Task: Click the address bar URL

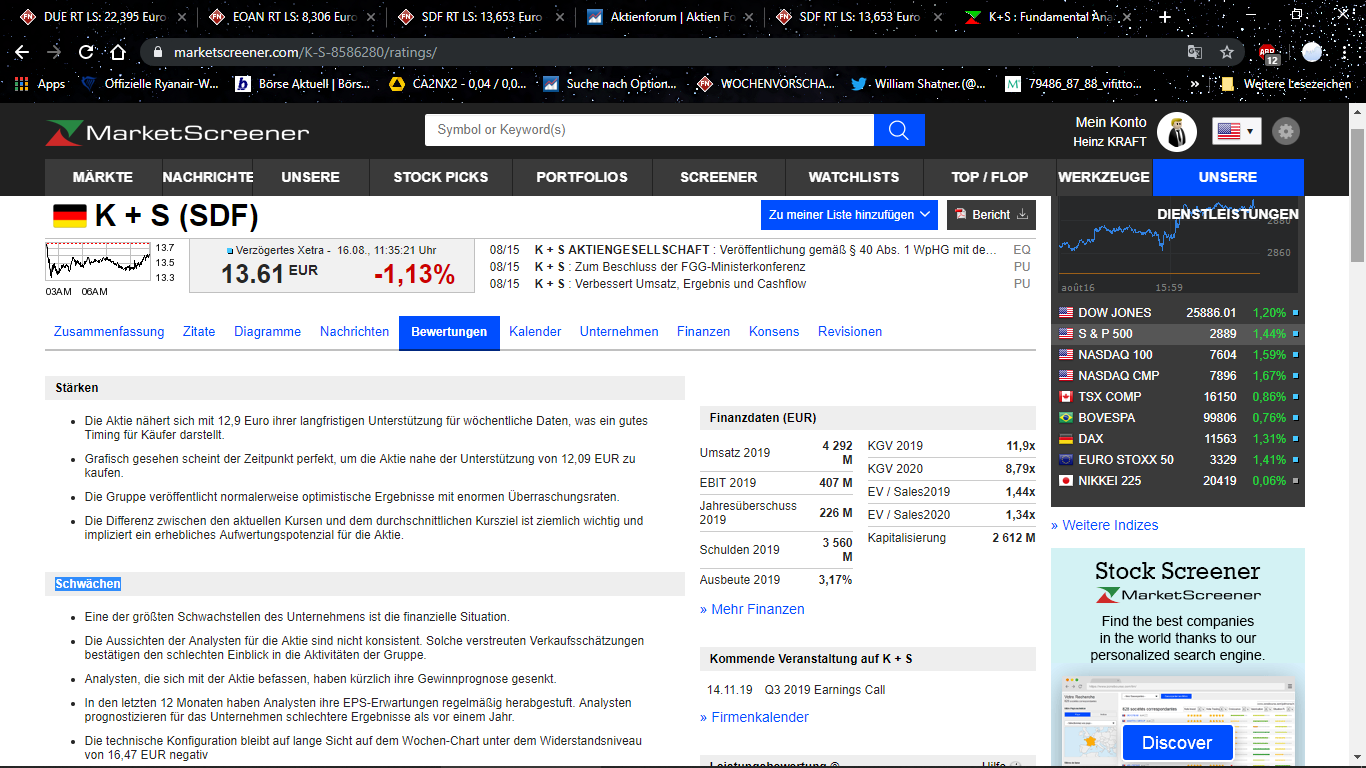Action: 305,52
